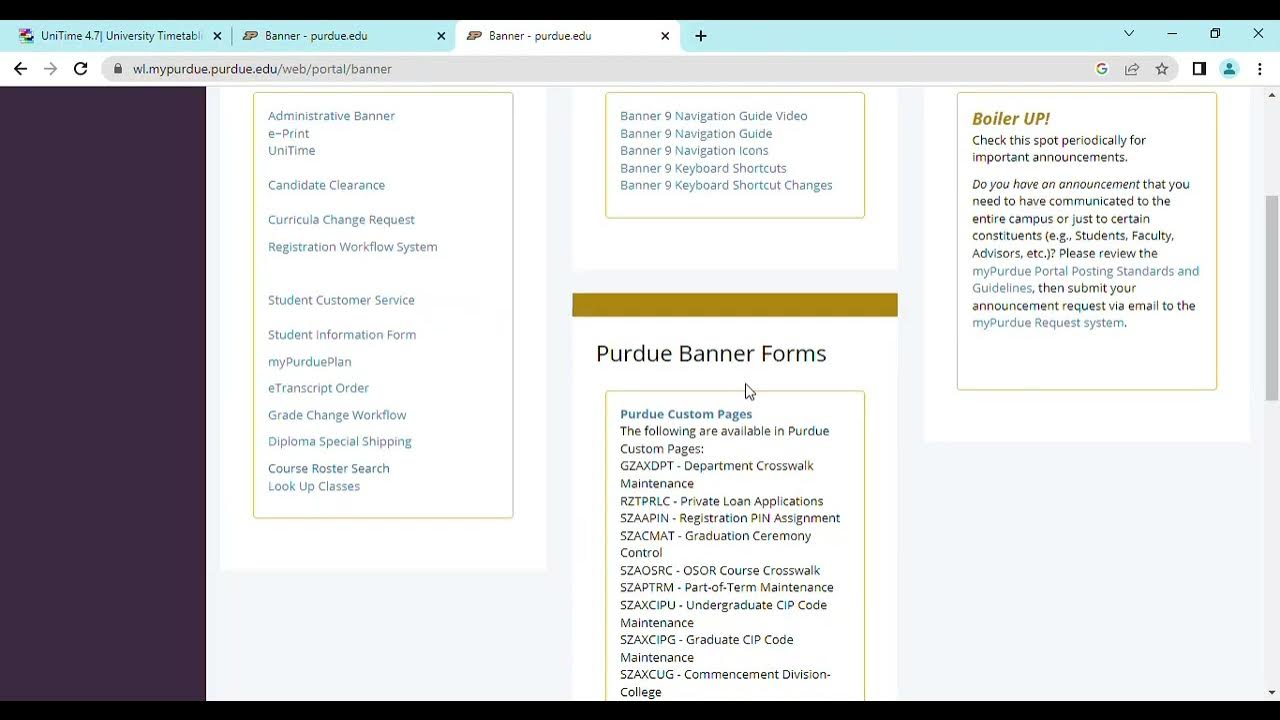Select SZAOSRC - OSOR Course Crosswalk text

[x=720, y=571]
